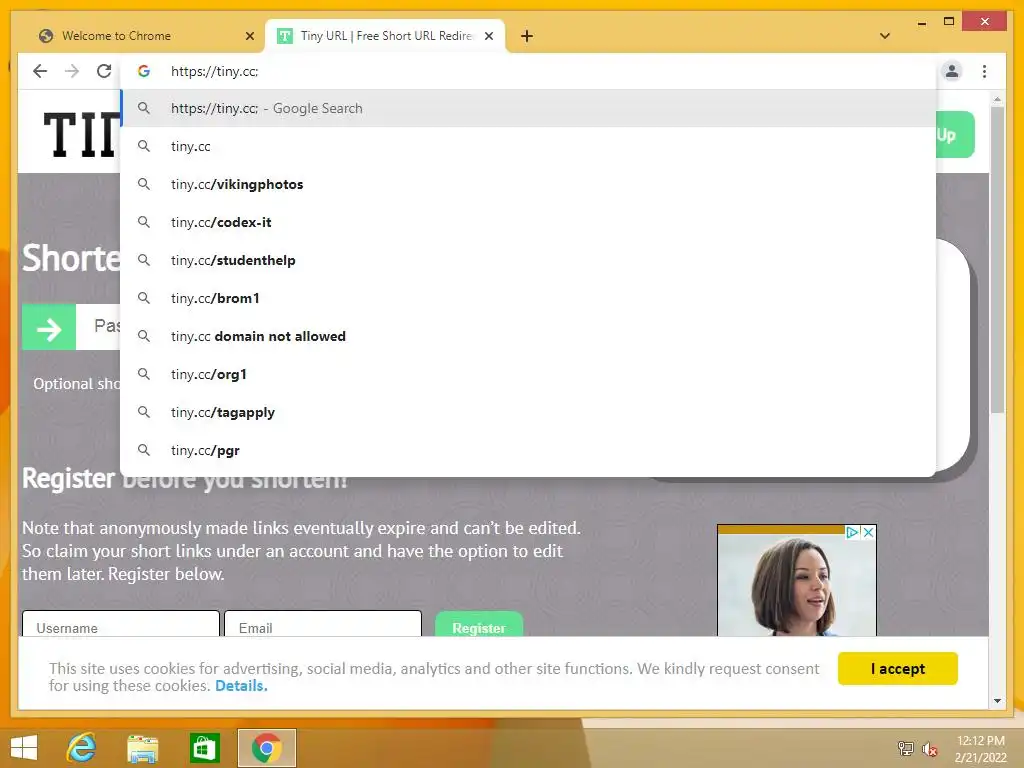
Task: Pick the tiny.cc/brom1 suggestion
Action: click(x=528, y=298)
